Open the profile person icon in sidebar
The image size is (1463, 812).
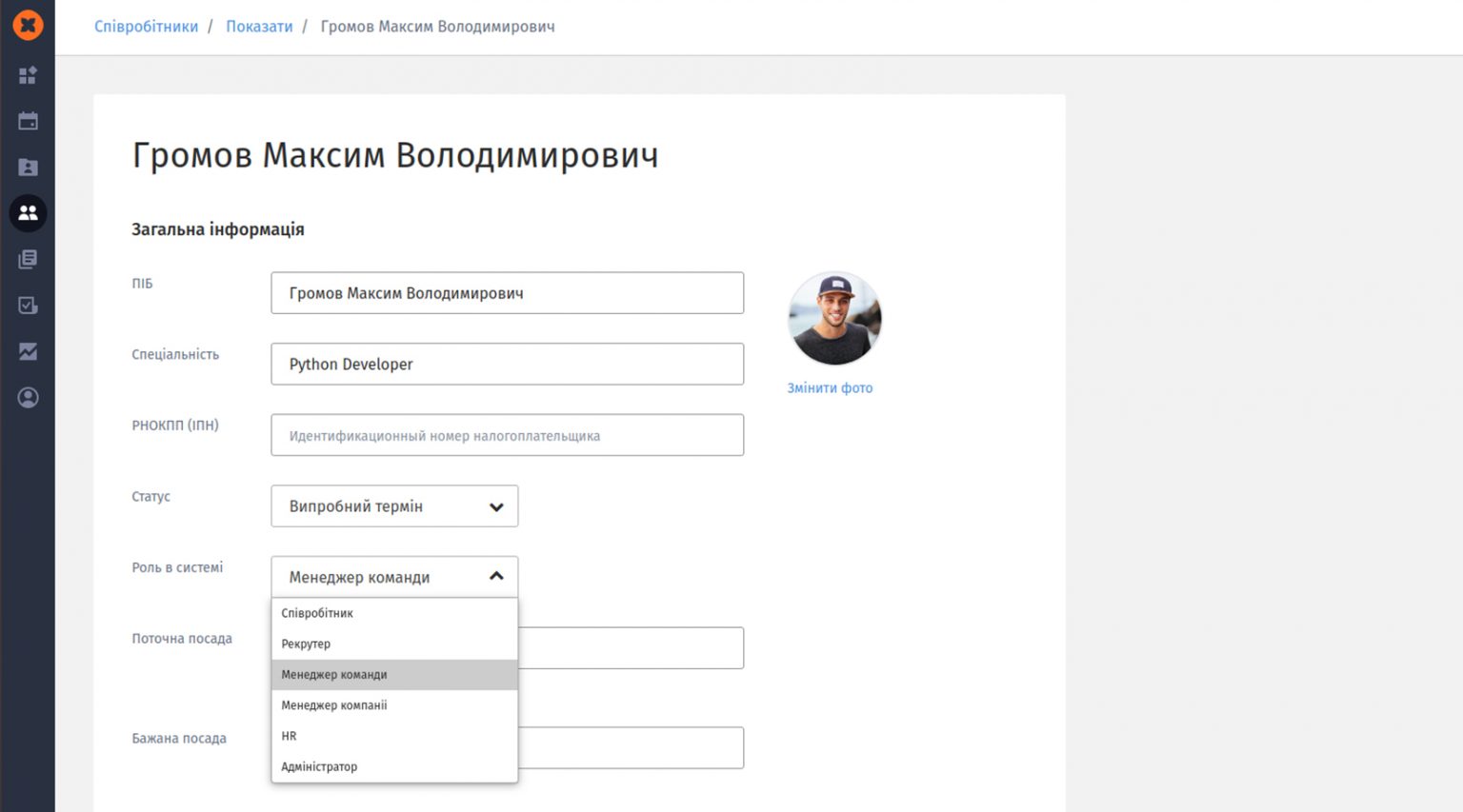tap(28, 397)
